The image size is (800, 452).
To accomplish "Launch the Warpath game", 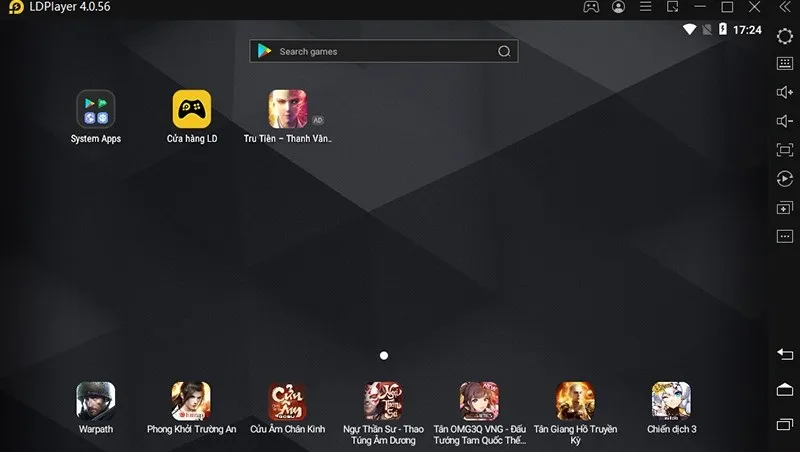I will (96, 401).
